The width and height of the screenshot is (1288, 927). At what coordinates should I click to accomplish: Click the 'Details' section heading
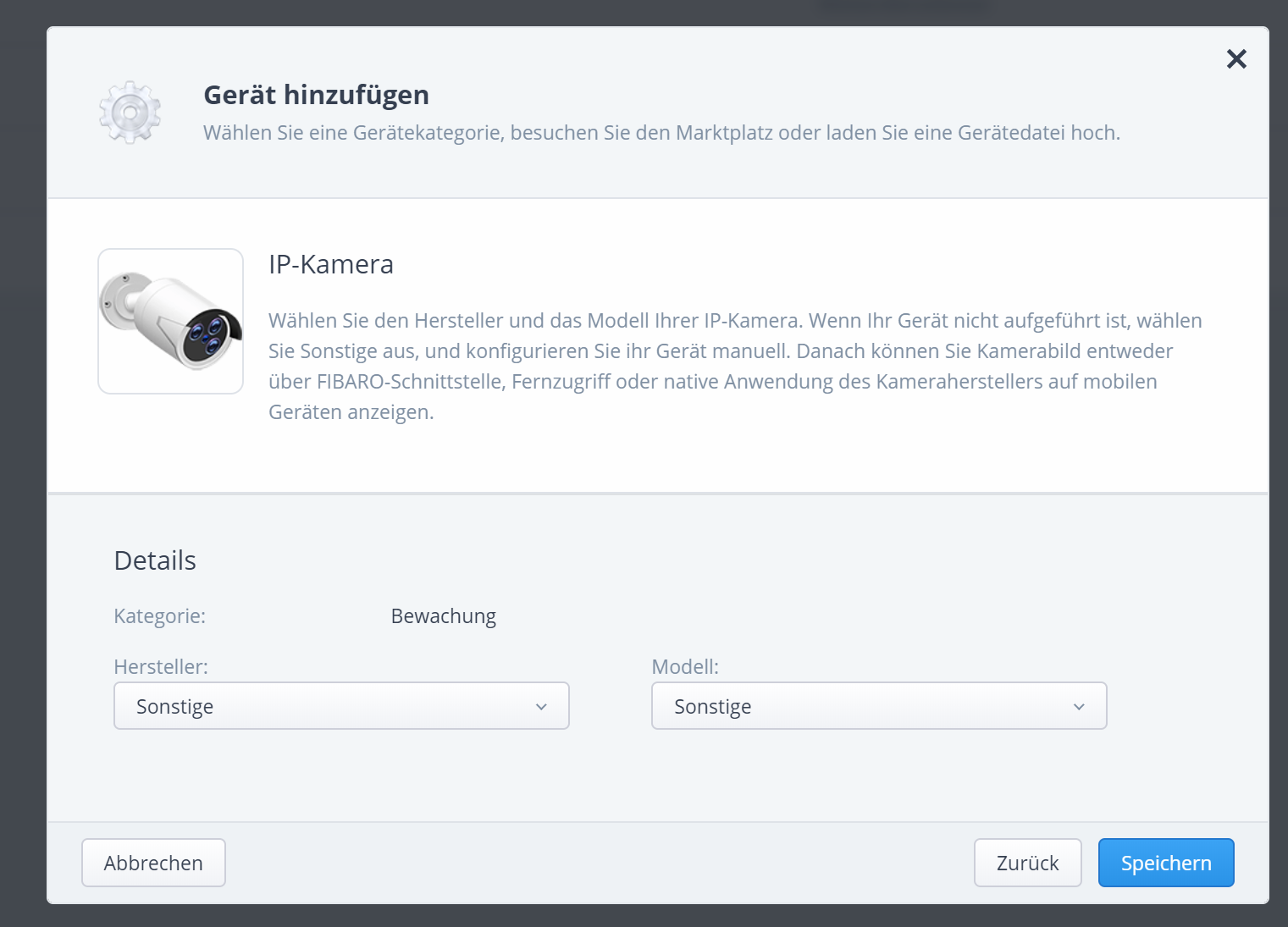click(155, 560)
